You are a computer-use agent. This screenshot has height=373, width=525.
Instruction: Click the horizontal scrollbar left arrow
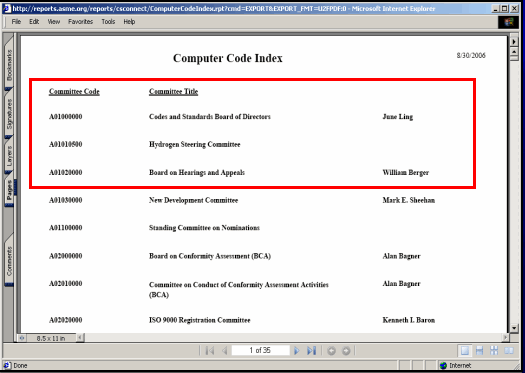click(80, 338)
